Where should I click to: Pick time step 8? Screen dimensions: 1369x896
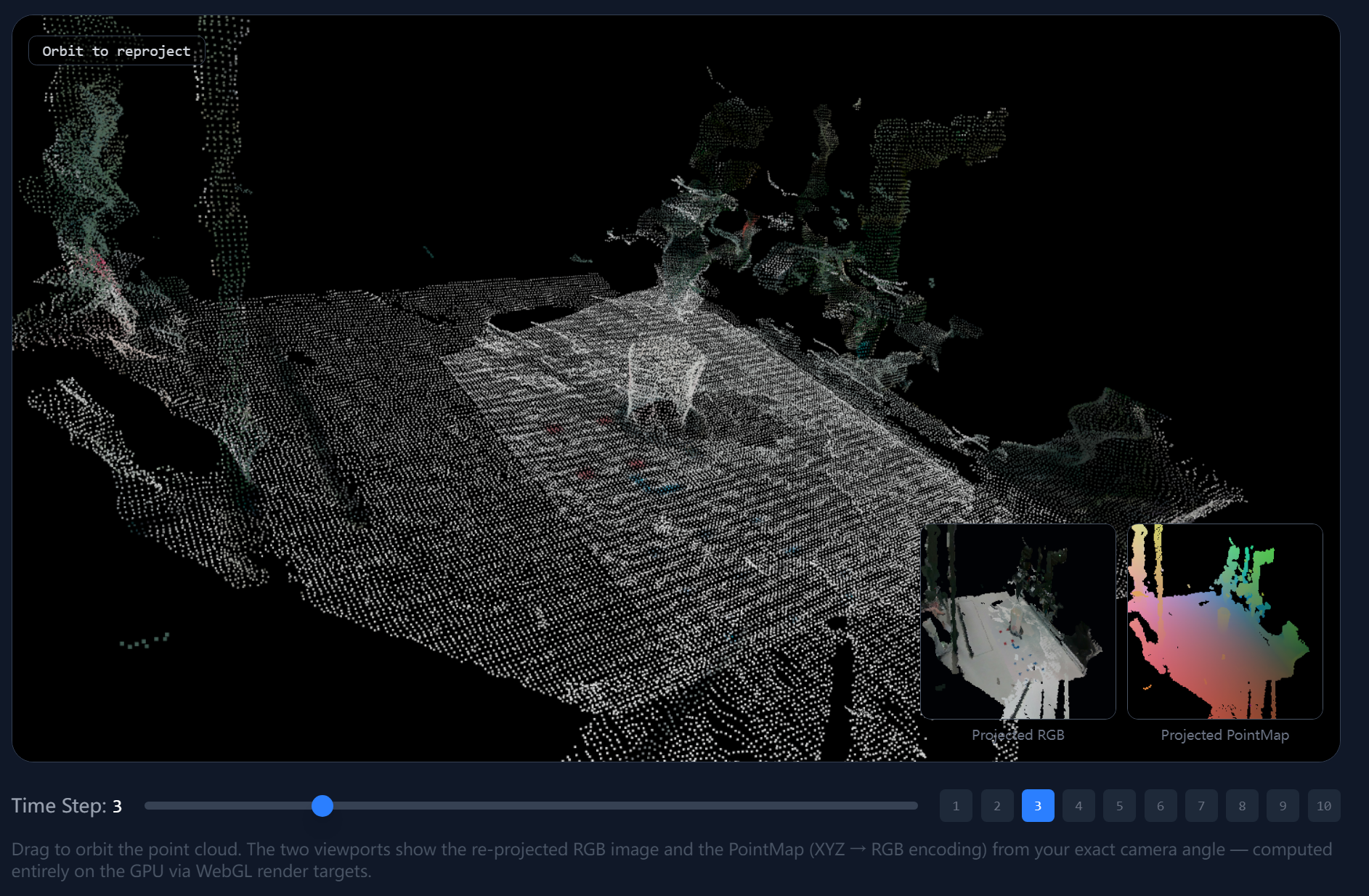point(1242,805)
